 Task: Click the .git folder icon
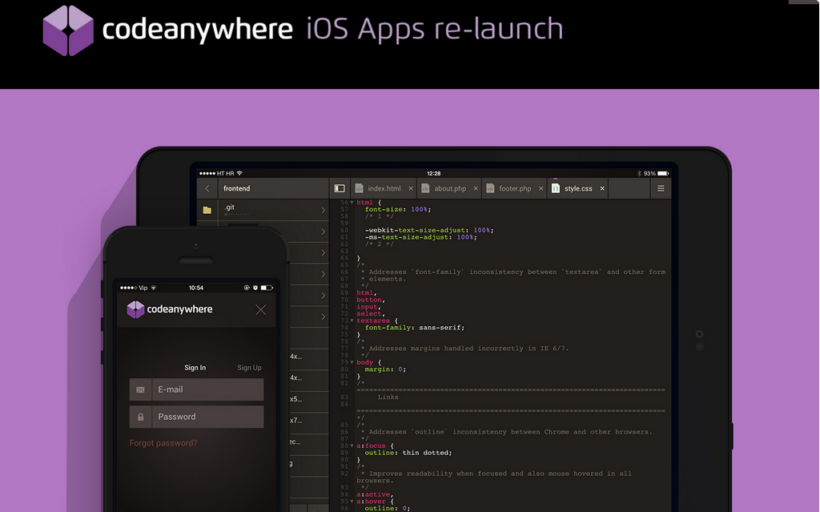(x=207, y=210)
